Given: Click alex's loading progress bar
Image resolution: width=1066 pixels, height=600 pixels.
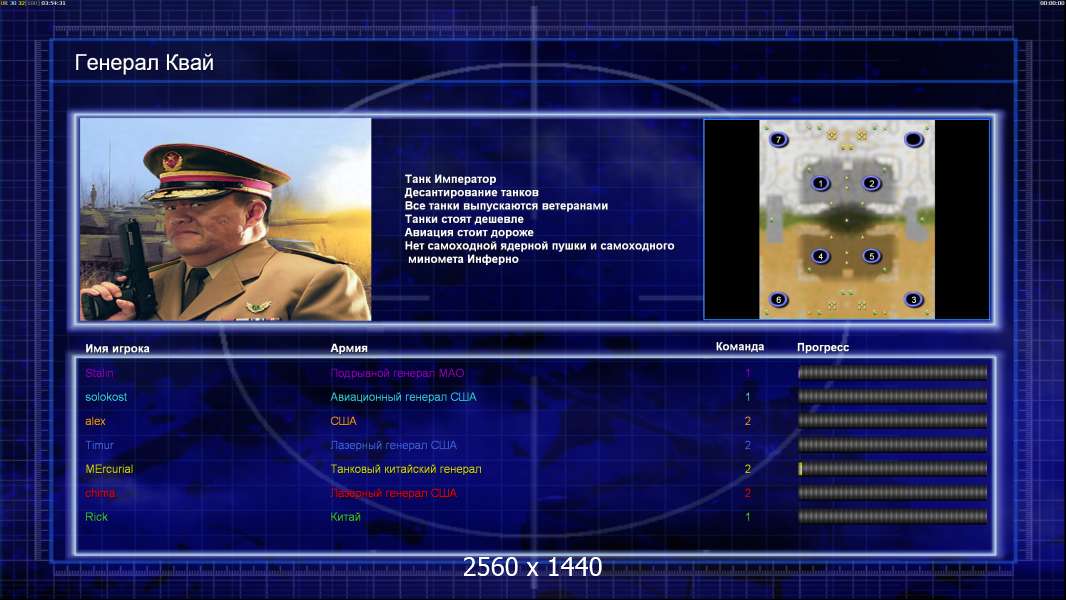Looking at the screenshot, I should (893, 421).
